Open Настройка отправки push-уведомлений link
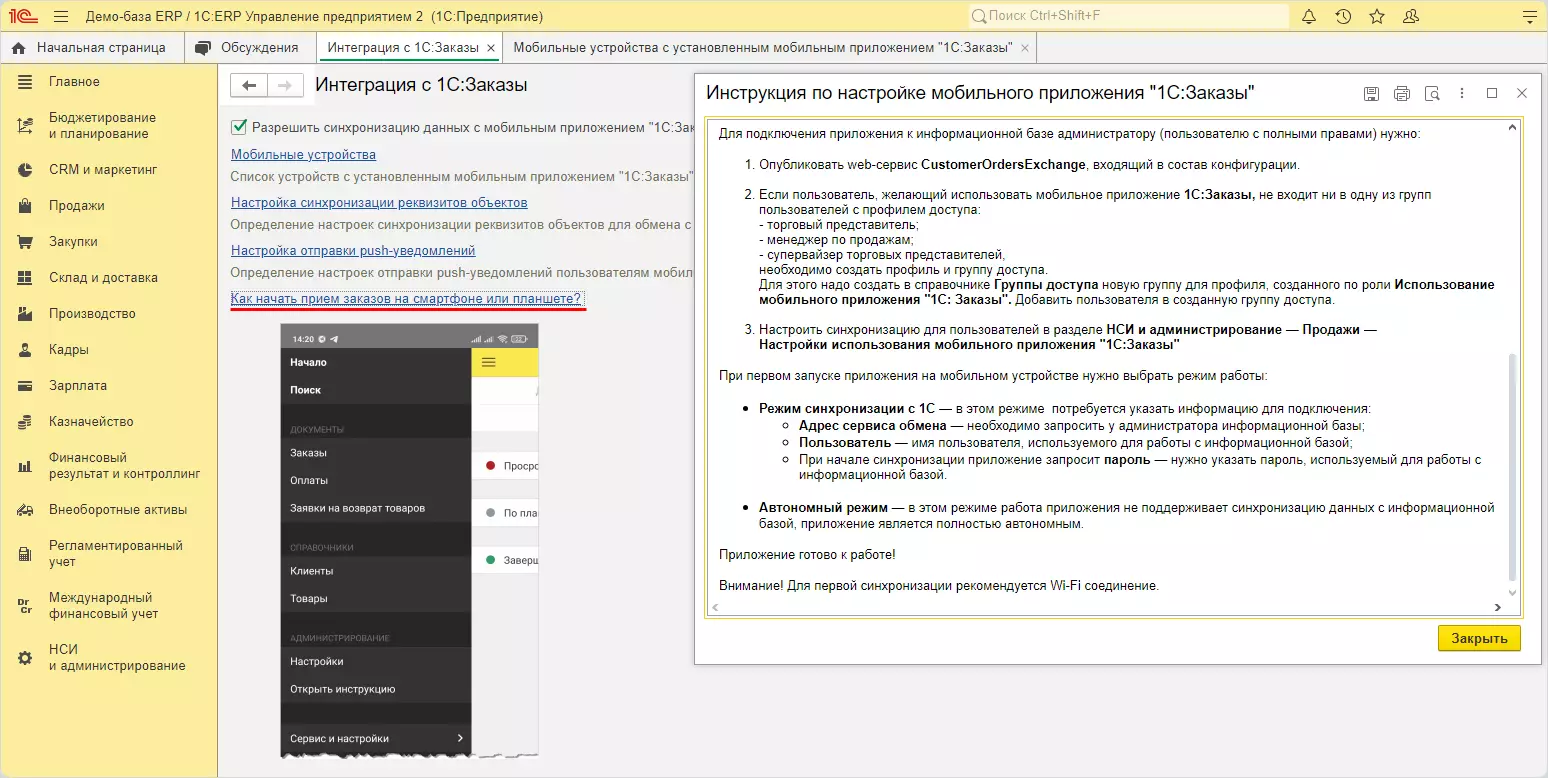The height and width of the screenshot is (778, 1548). pyautogui.click(x=353, y=251)
